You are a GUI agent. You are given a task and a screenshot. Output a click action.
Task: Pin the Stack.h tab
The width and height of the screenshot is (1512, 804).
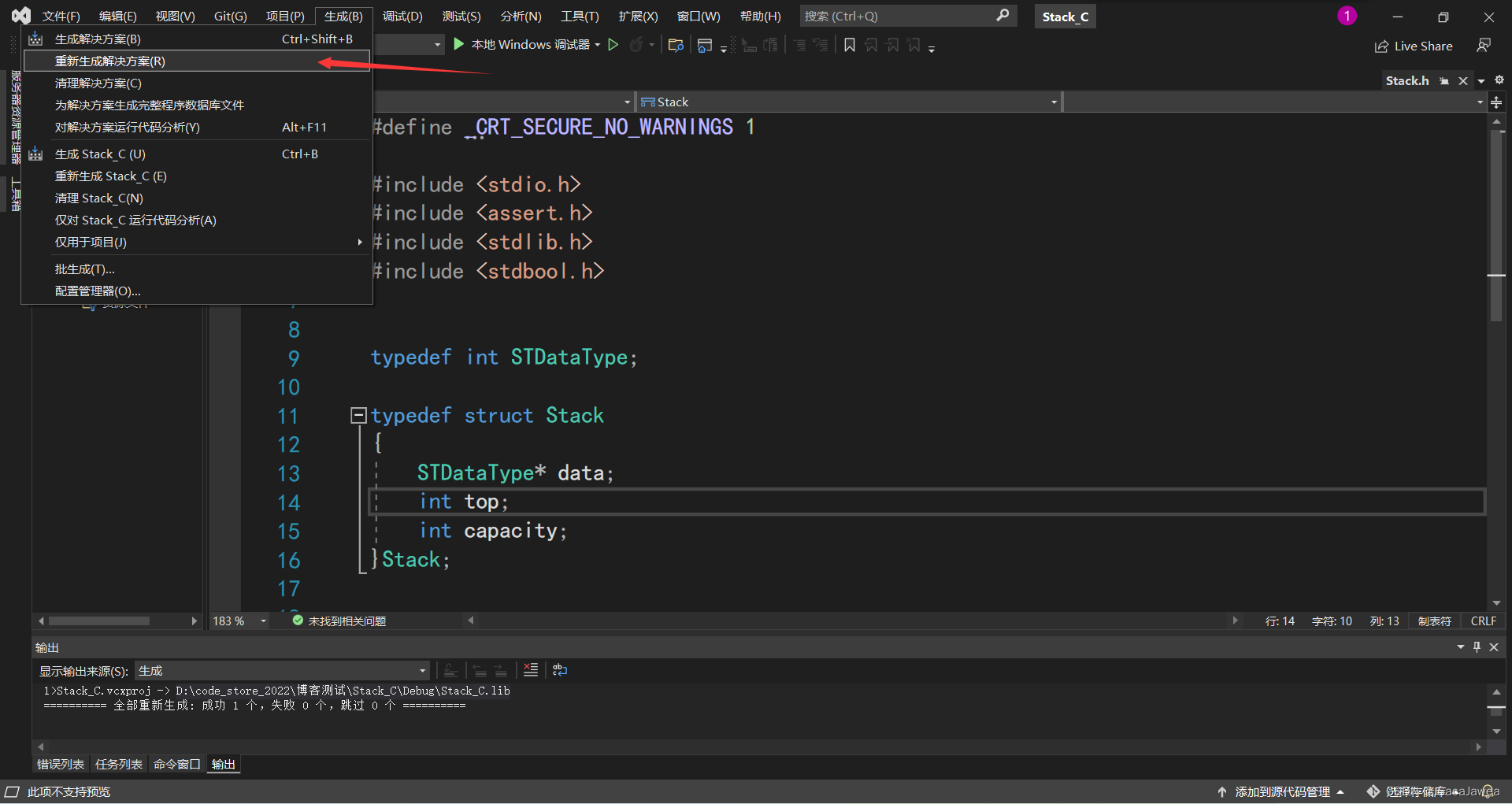pyautogui.click(x=1444, y=81)
